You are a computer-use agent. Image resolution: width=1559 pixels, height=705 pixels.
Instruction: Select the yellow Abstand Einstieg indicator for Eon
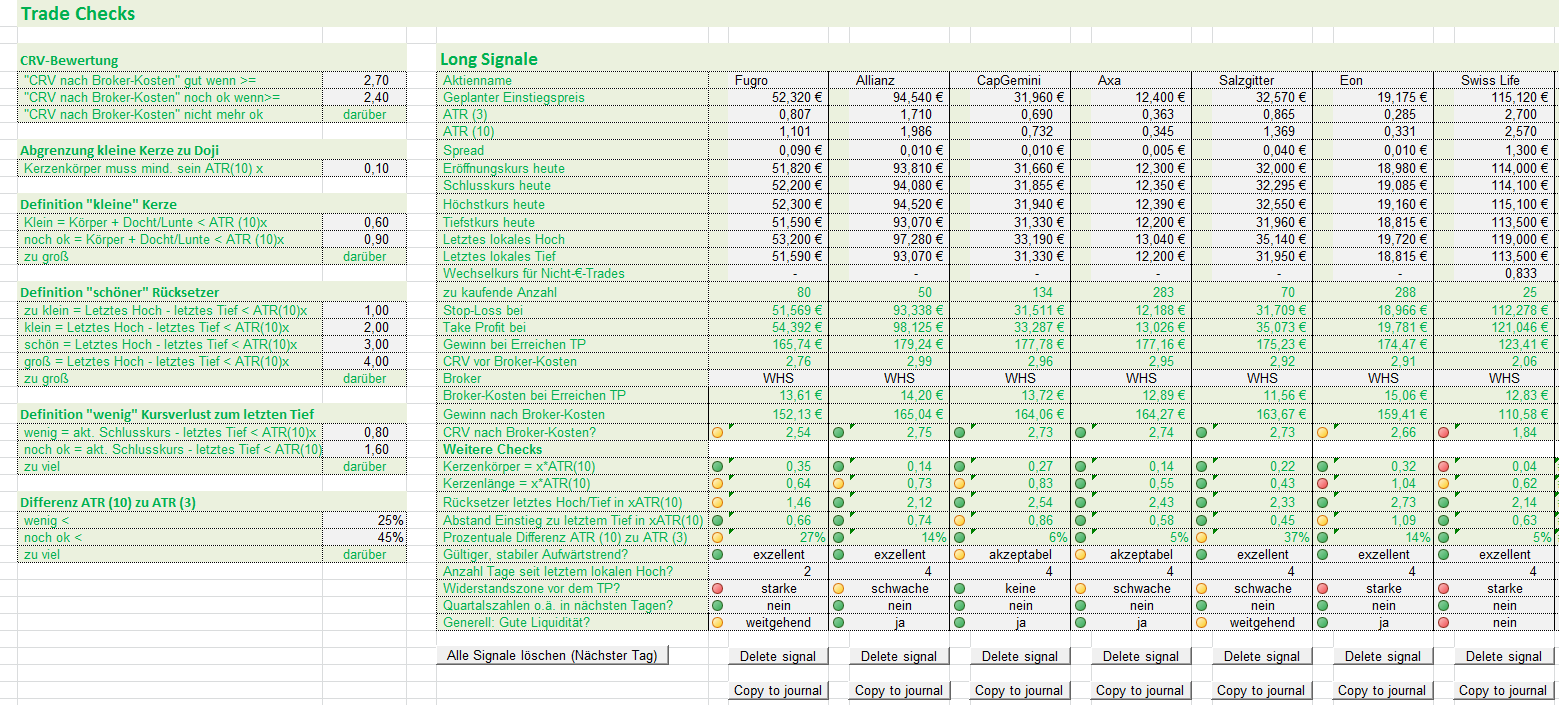1322,520
